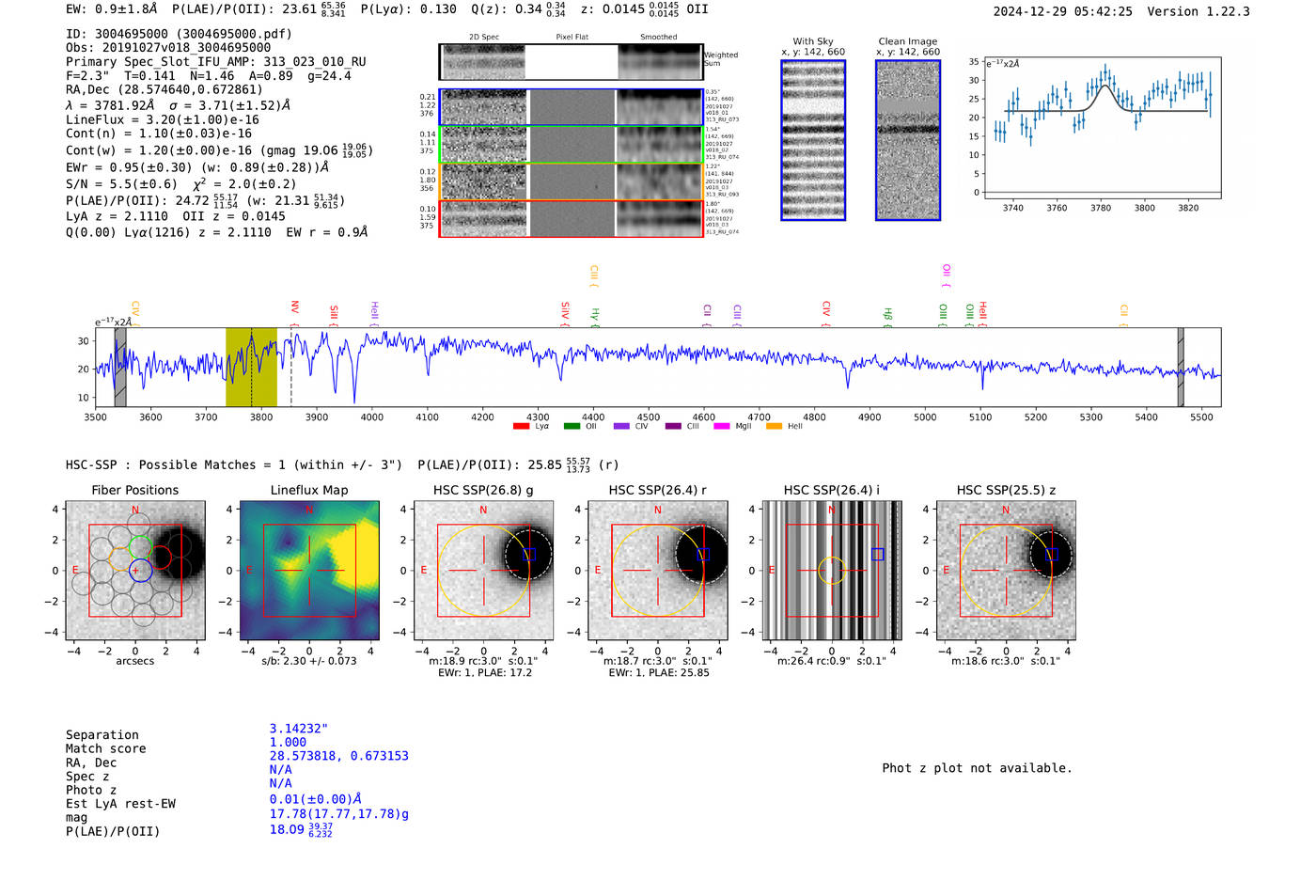Click the blue catalog square in HSC g image
The width and height of the screenshot is (1316, 896).
pos(528,555)
